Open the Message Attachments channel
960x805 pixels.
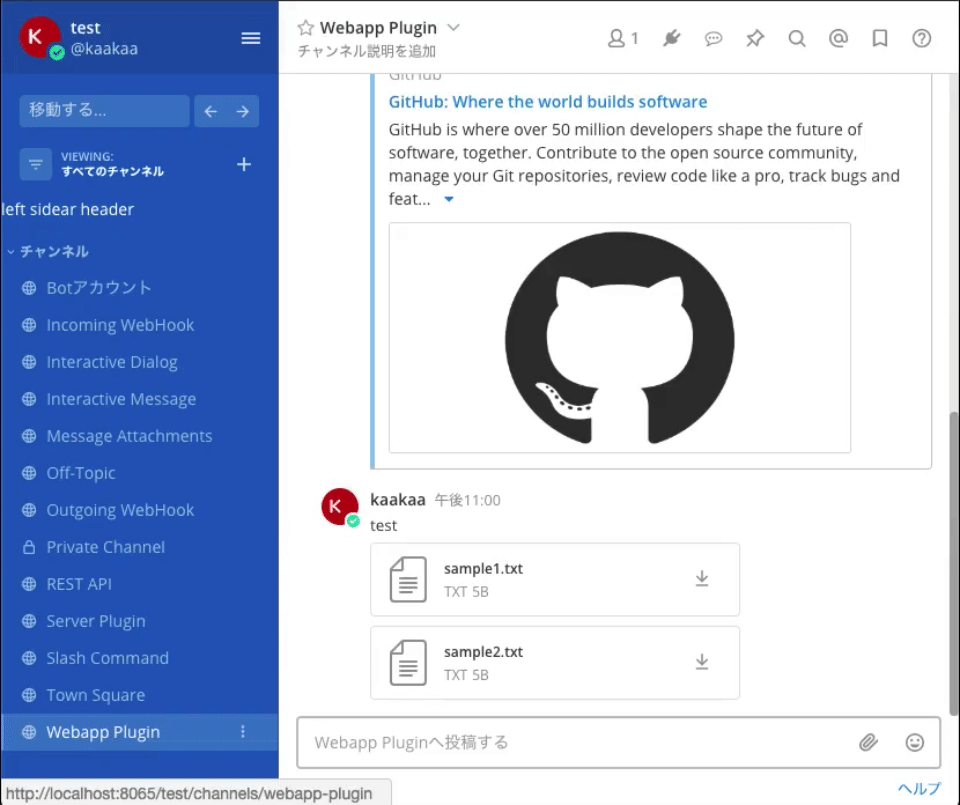[x=140, y=436]
